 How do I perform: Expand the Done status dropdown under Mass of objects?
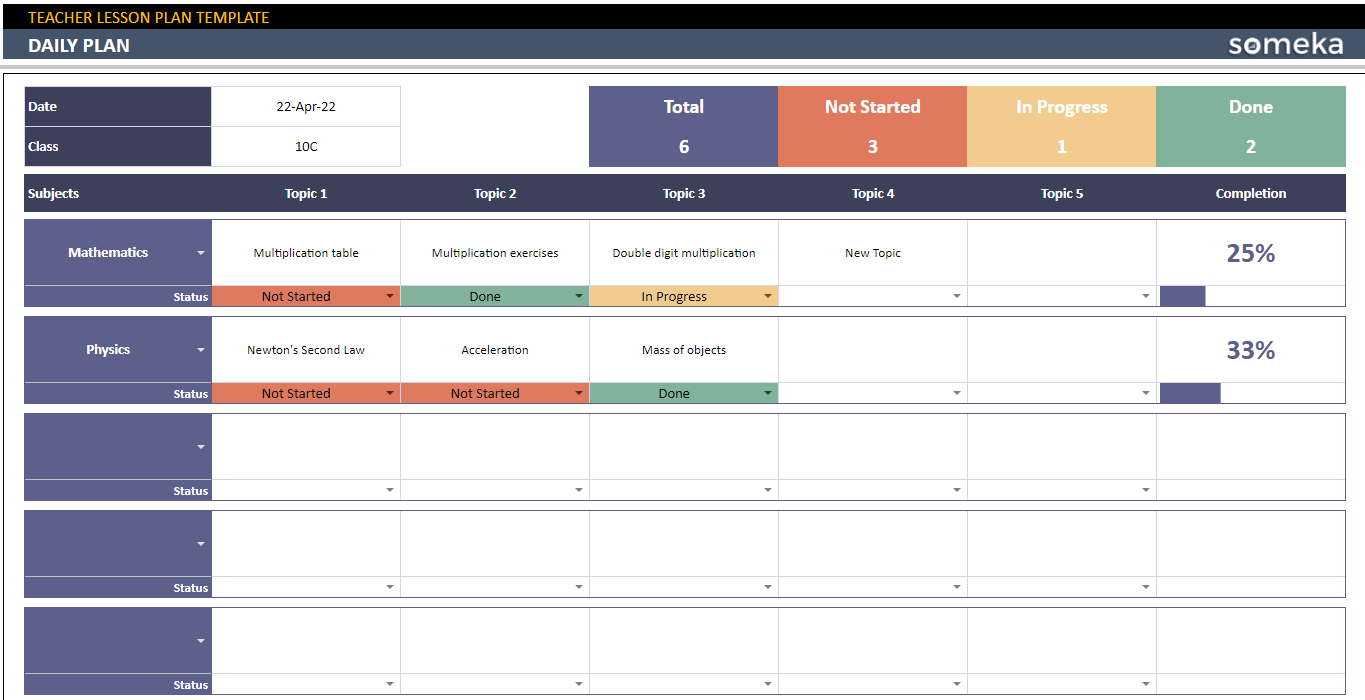(x=768, y=393)
